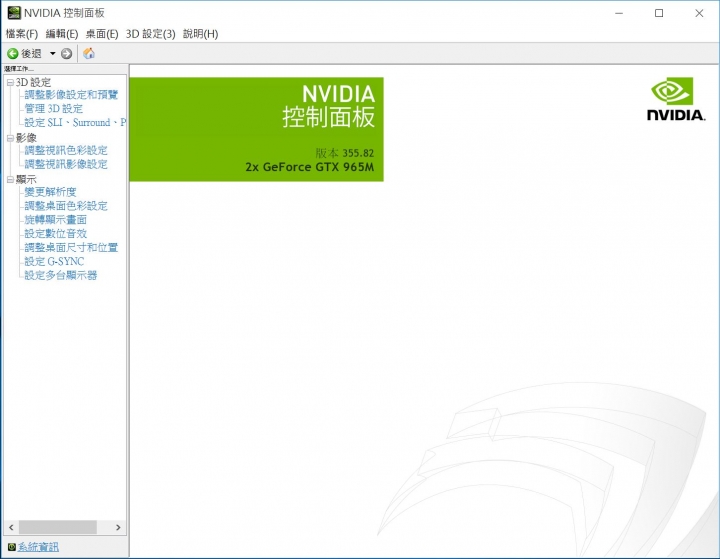720x559 pixels.
Task: Close the NVIDIA control panel window
Action: pyautogui.click(x=699, y=13)
